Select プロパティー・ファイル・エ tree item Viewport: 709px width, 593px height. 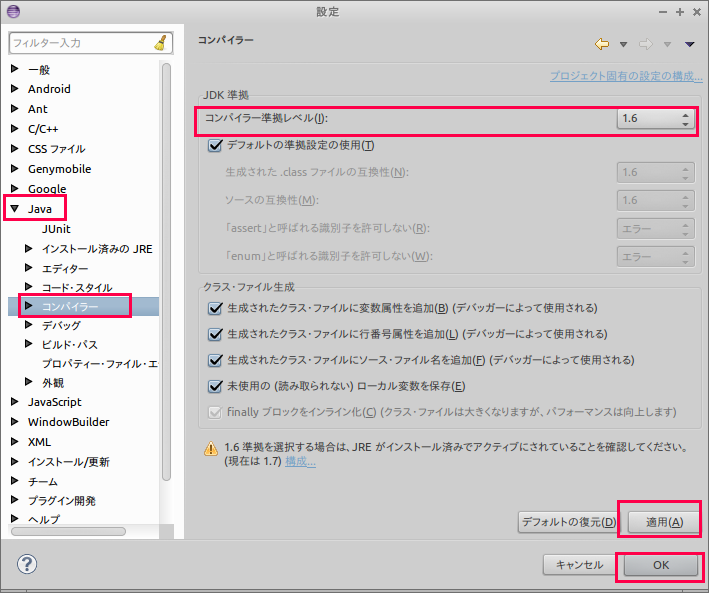click(x=100, y=364)
